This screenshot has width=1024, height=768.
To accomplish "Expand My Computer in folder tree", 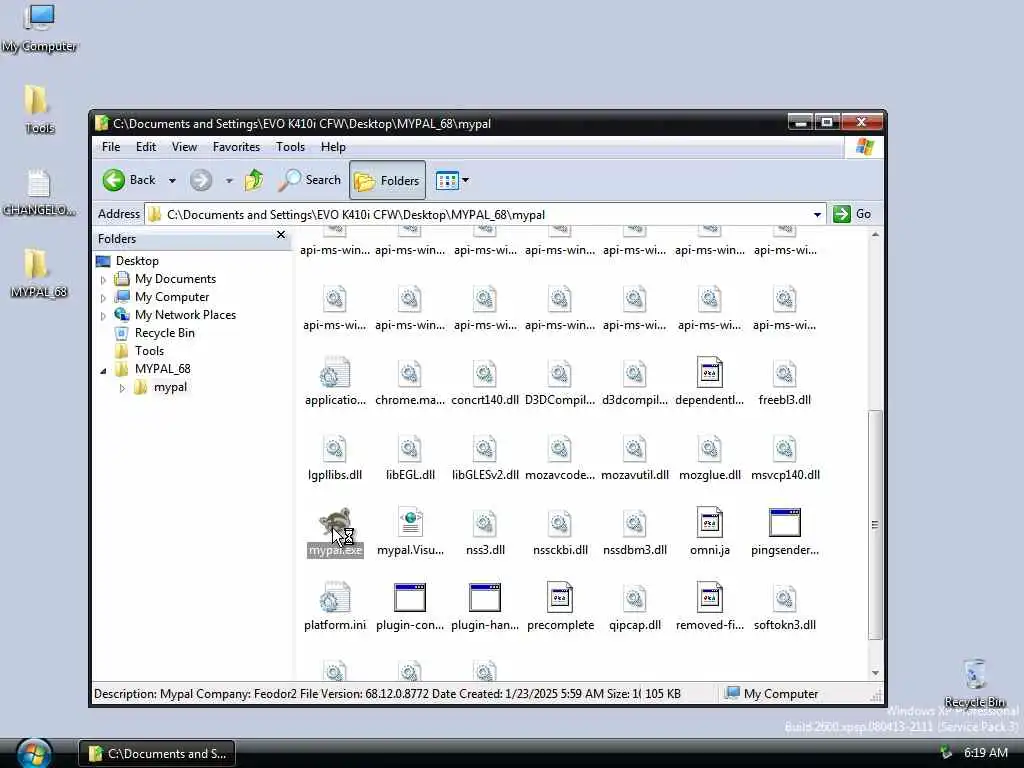I will click(103, 298).
